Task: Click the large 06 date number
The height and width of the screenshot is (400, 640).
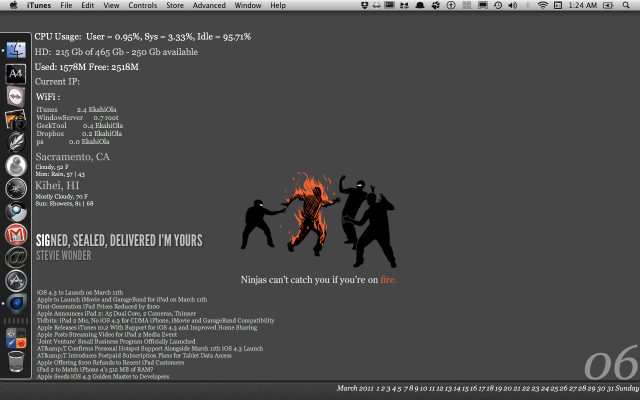Action: (611, 363)
